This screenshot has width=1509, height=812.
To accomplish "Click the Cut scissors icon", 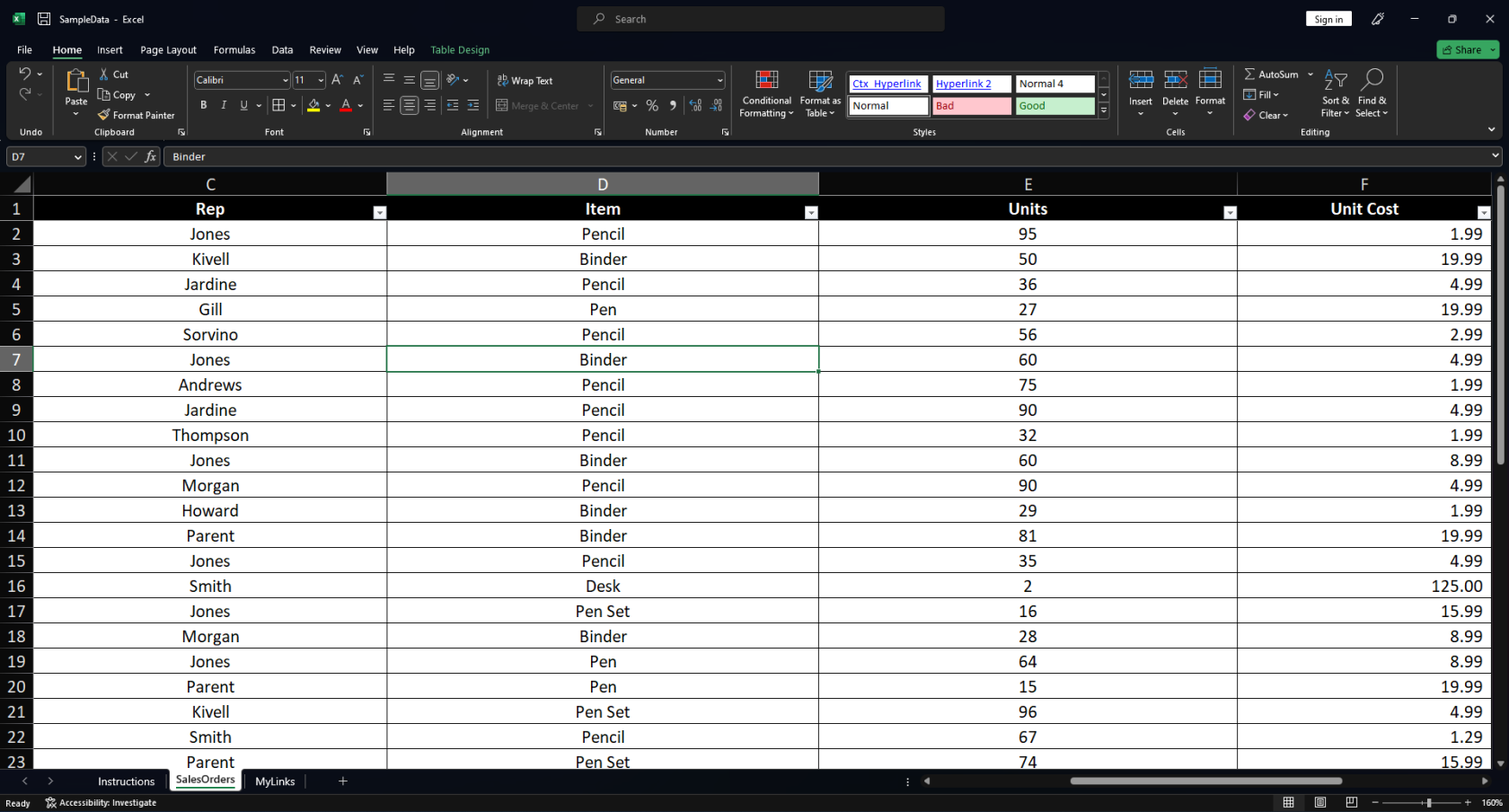I will coord(104,75).
